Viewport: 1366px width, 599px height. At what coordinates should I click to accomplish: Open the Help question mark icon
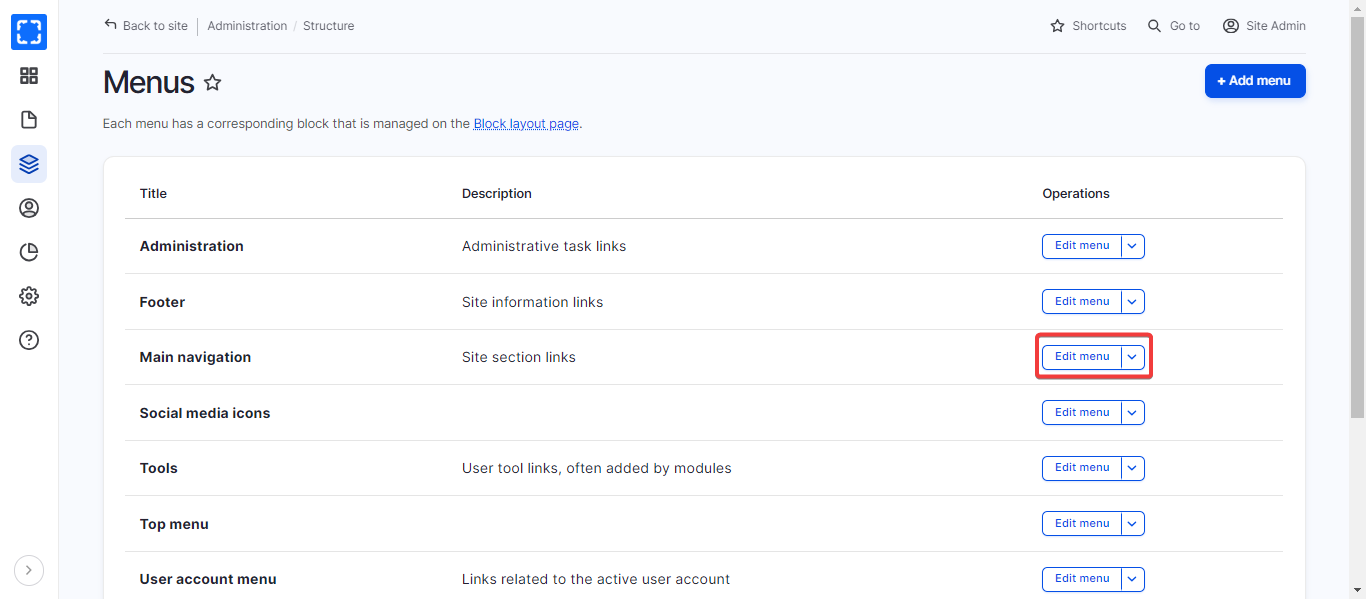[x=29, y=340]
